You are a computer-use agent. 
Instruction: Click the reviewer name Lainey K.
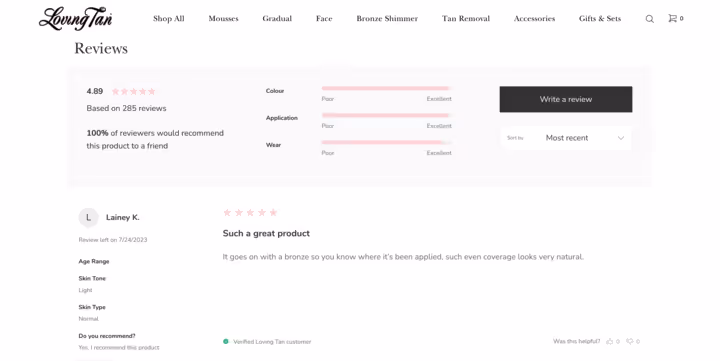click(x=123, y=218)
